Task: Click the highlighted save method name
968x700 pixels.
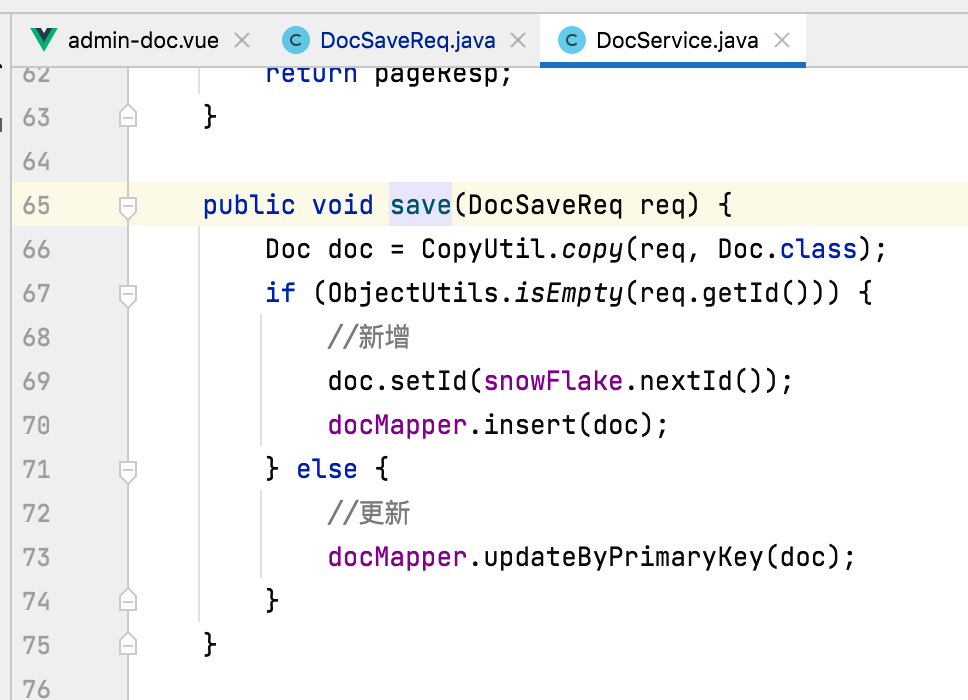Action: point(420,205)
